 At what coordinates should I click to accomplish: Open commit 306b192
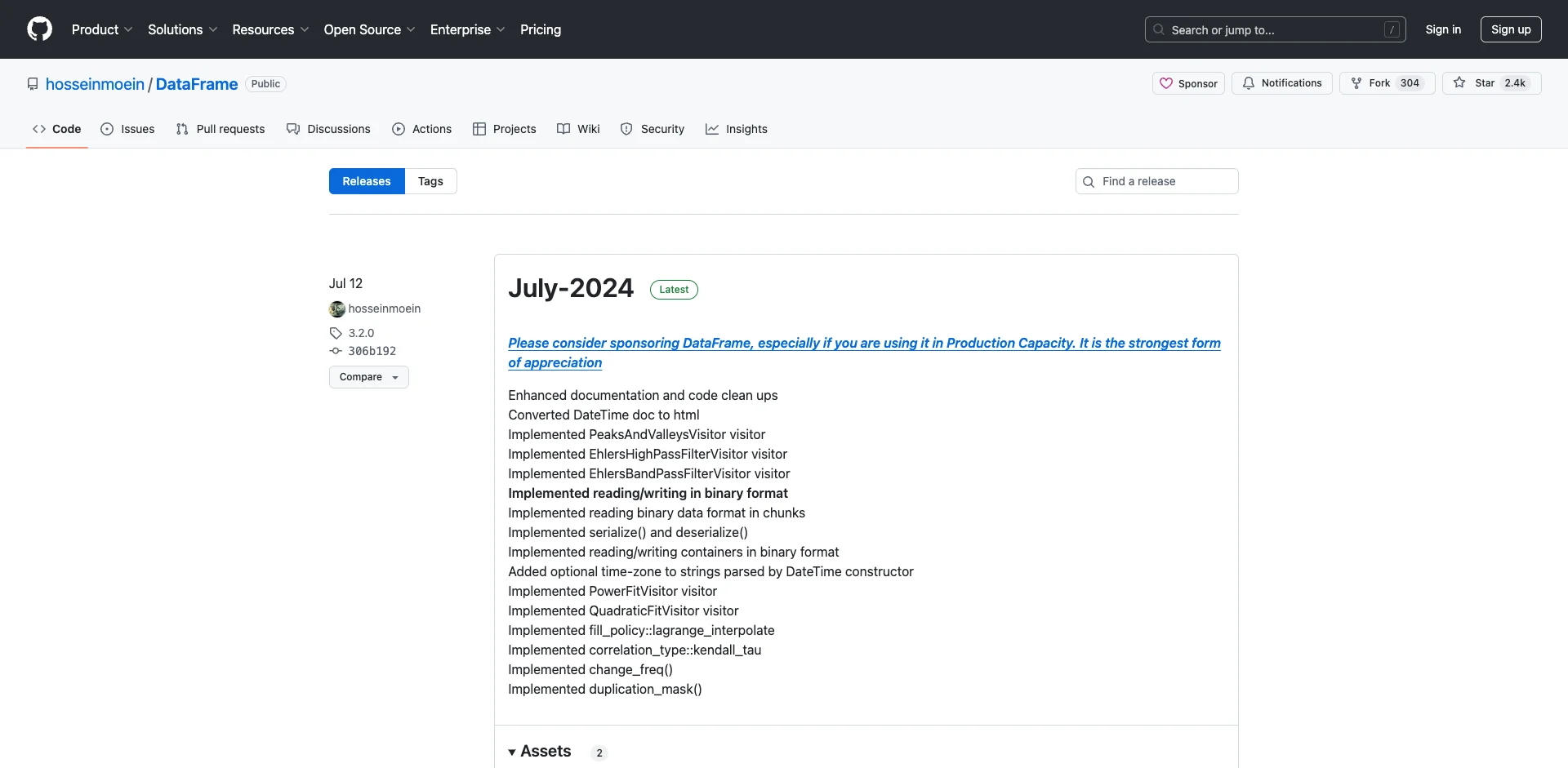click(372, 351)
